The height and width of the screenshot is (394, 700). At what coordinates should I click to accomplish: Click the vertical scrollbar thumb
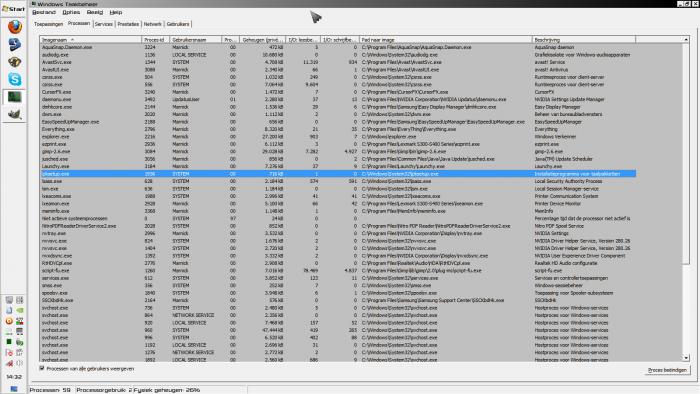(x=686, y=154)
